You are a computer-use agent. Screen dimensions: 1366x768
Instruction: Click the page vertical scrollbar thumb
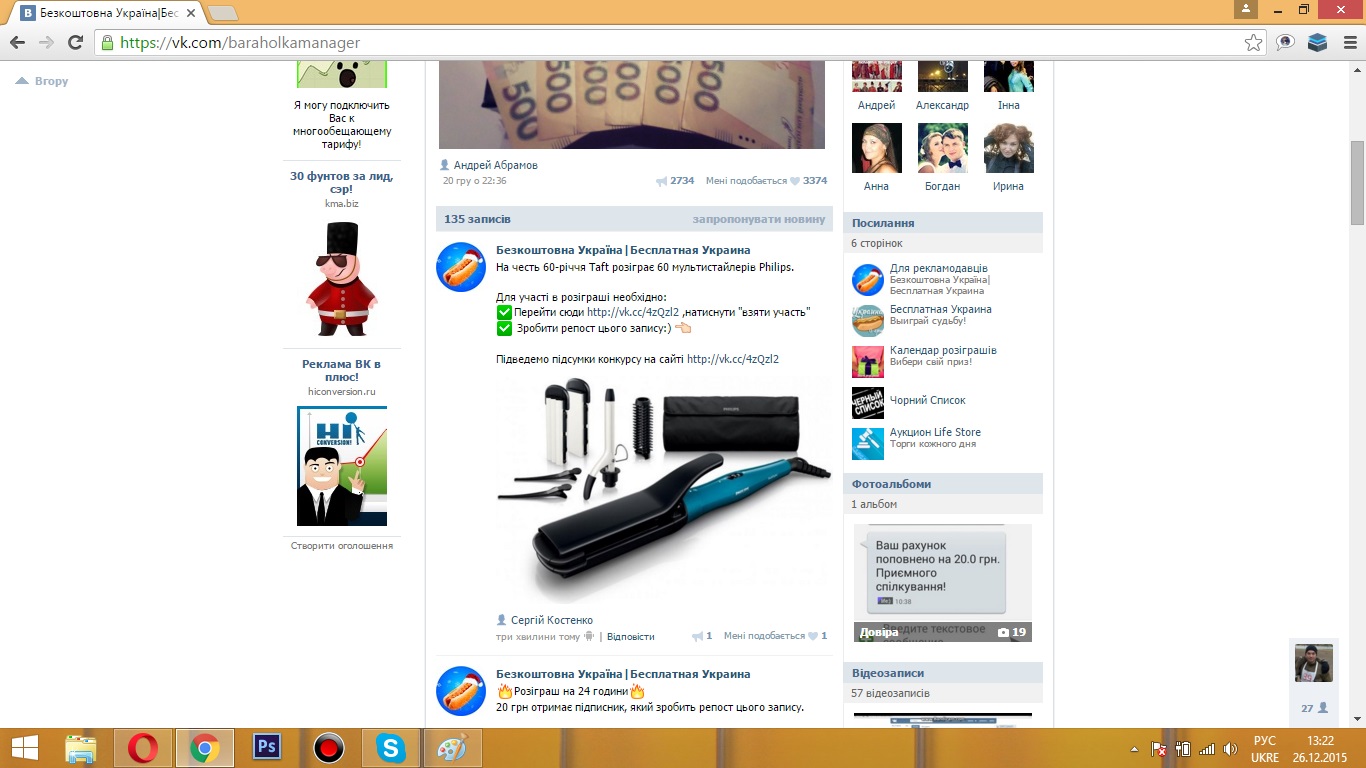[x=1358, y=182]
